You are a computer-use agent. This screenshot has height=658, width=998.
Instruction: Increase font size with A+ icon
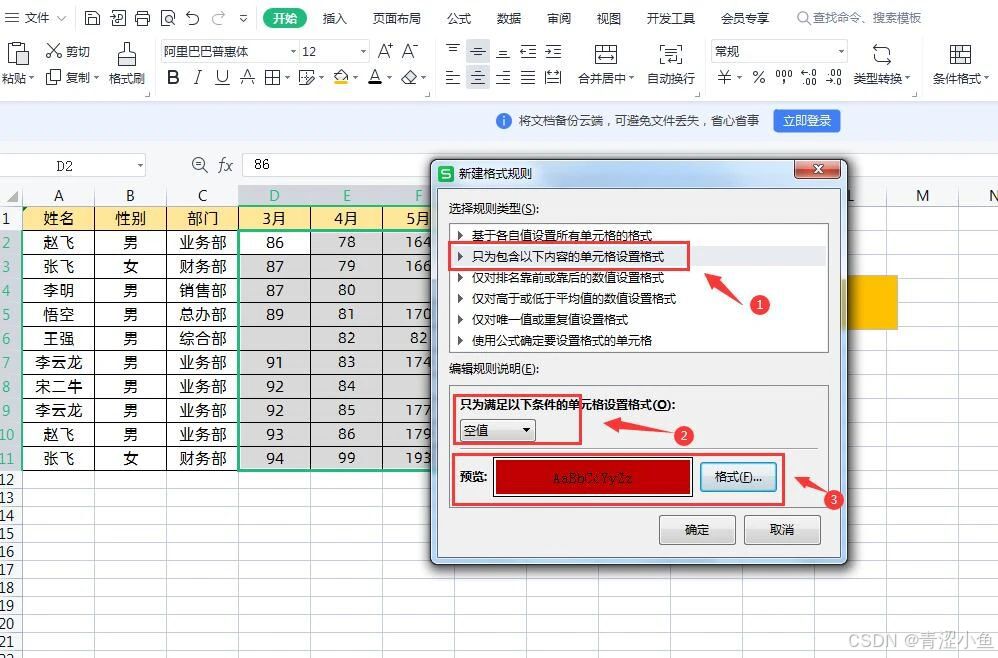(385, 51)
